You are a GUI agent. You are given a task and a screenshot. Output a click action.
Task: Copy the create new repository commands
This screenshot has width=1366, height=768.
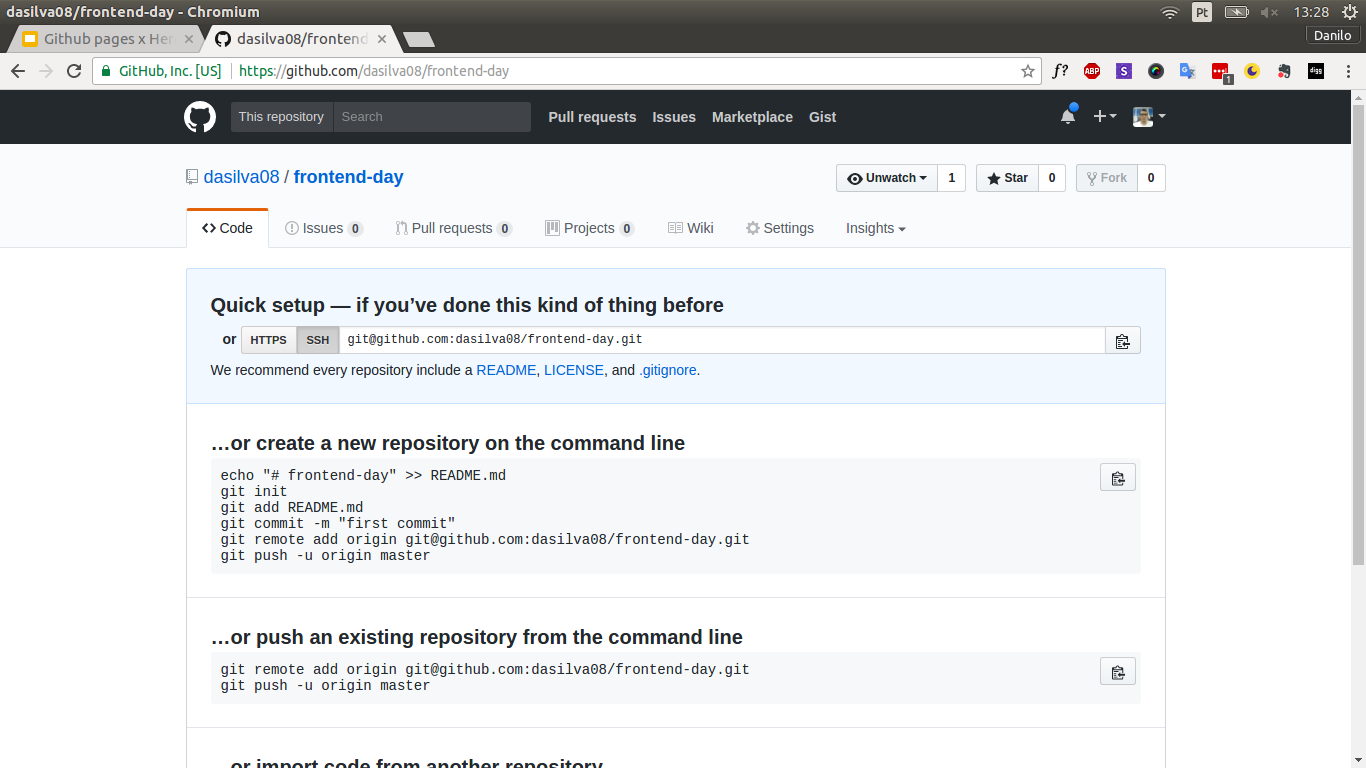[x=1118, y=477]
